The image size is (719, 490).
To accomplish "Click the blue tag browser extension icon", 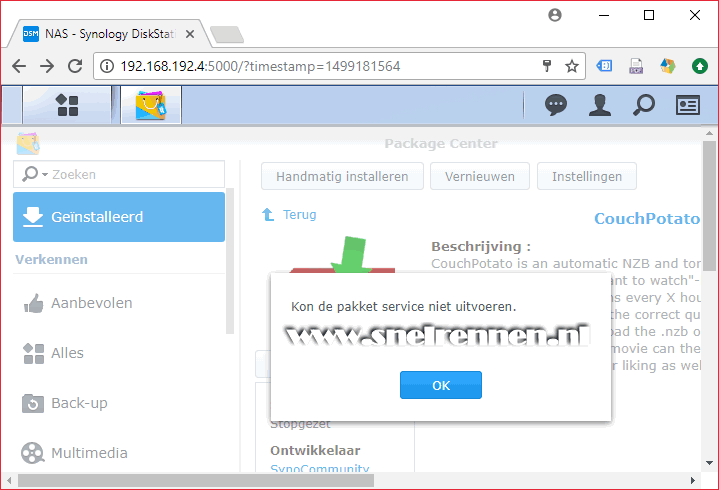I will [604, 66].
